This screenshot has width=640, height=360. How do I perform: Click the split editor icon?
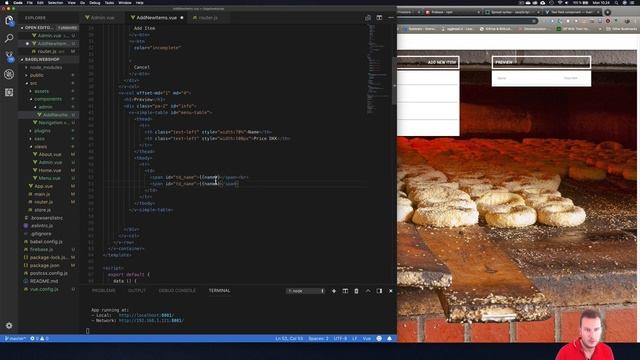(x=379, y=18)
